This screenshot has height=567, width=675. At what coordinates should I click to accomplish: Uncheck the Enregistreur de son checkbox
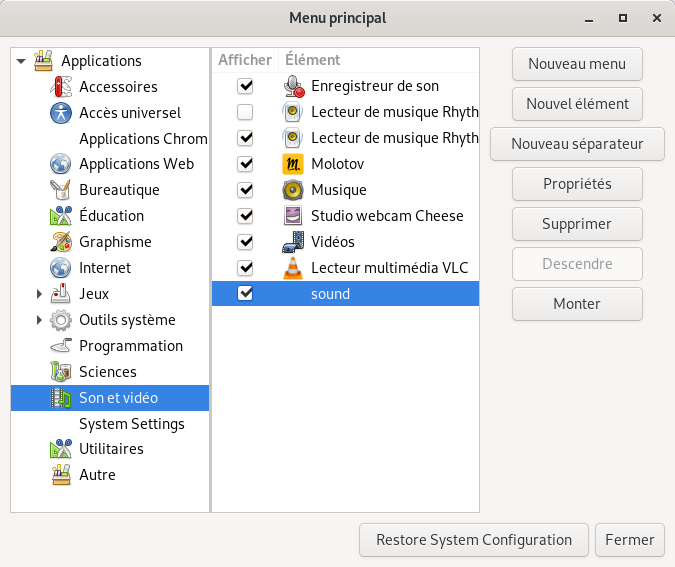(245, 86)
